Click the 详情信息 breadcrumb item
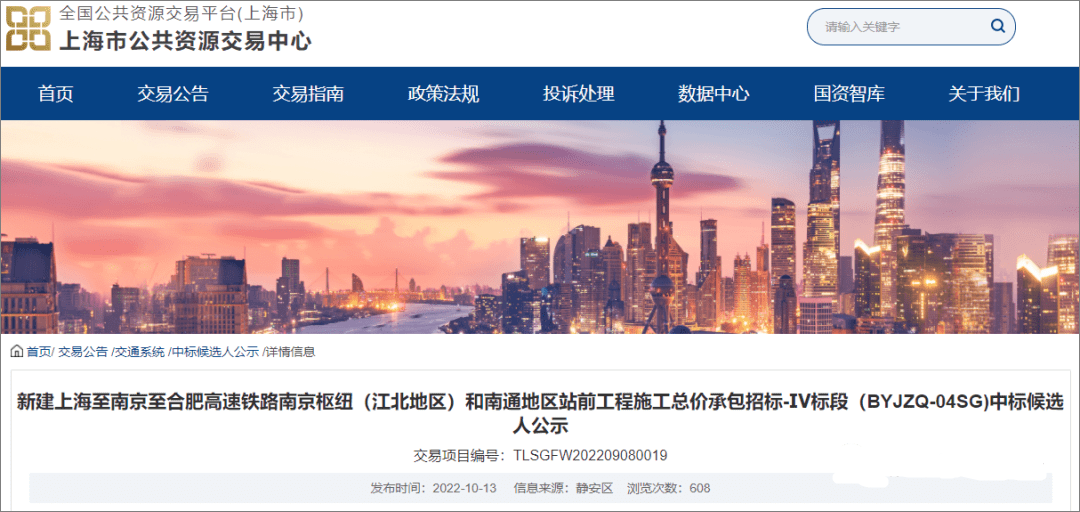This screenshot has height=512, width=1080. (290, 352)
